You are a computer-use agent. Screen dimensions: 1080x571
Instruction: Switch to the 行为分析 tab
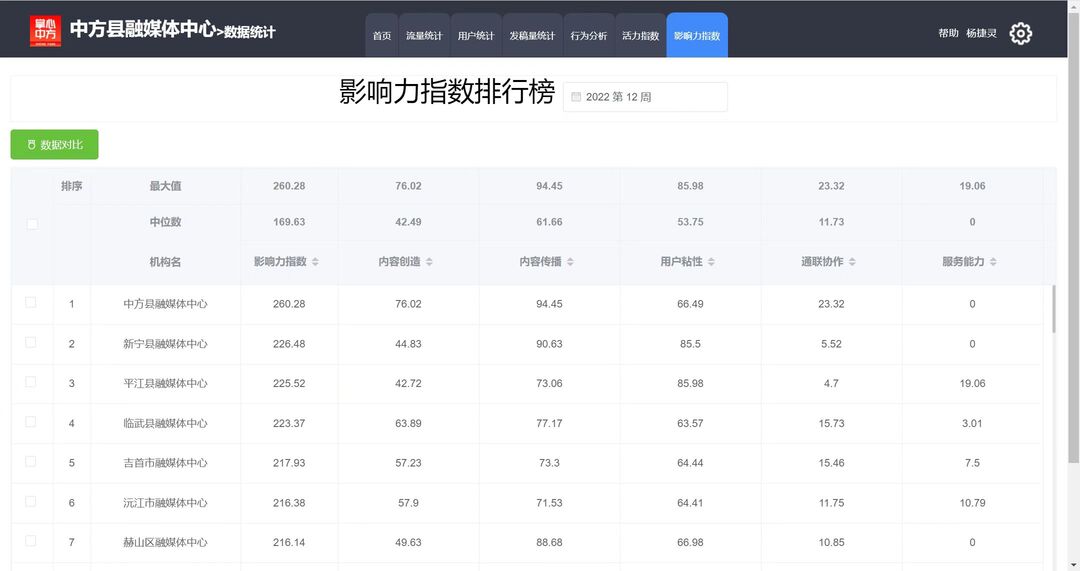point(588,35)
